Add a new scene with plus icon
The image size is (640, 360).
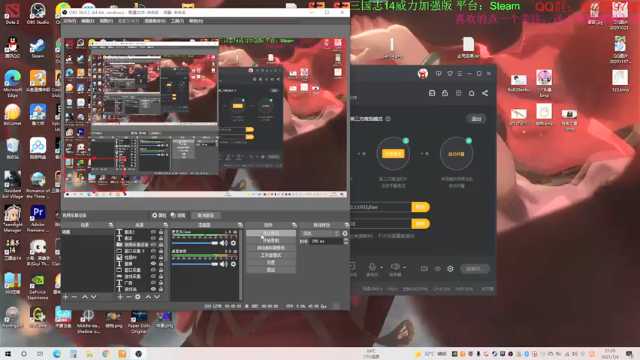66,297
